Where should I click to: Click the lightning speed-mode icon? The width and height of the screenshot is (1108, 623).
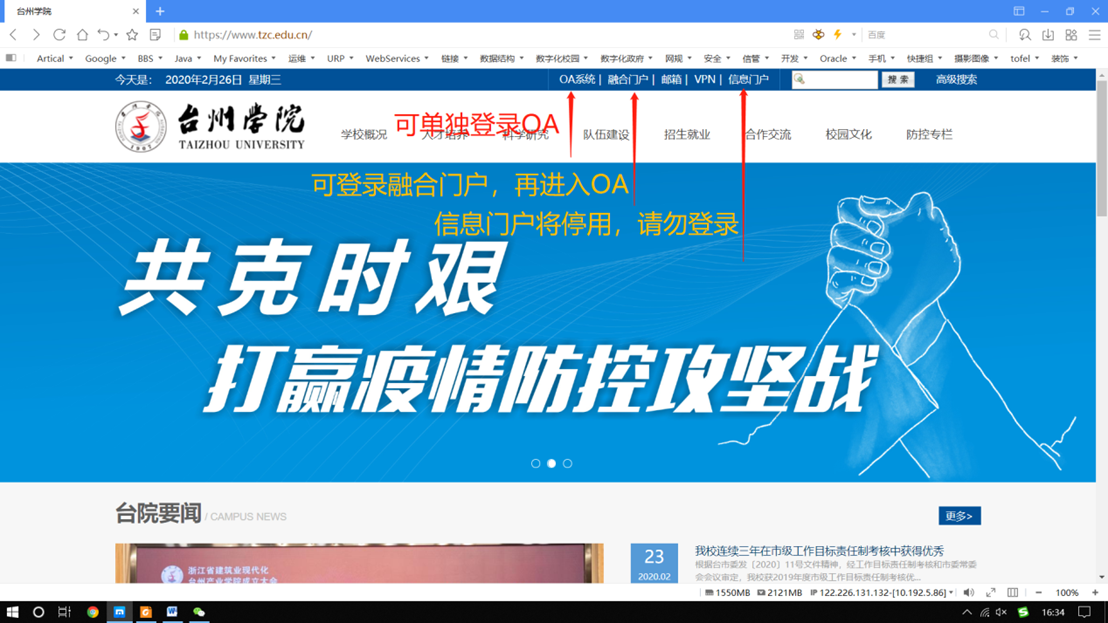pyautogui.click(x=838, y=35)
